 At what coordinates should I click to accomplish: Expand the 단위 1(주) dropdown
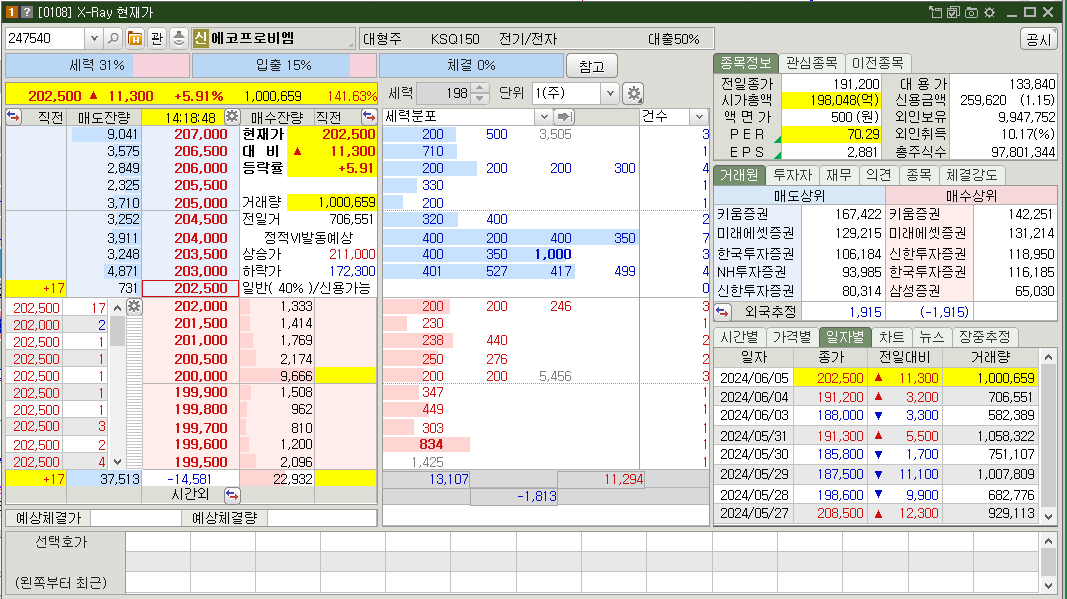[x=610, y=93]
